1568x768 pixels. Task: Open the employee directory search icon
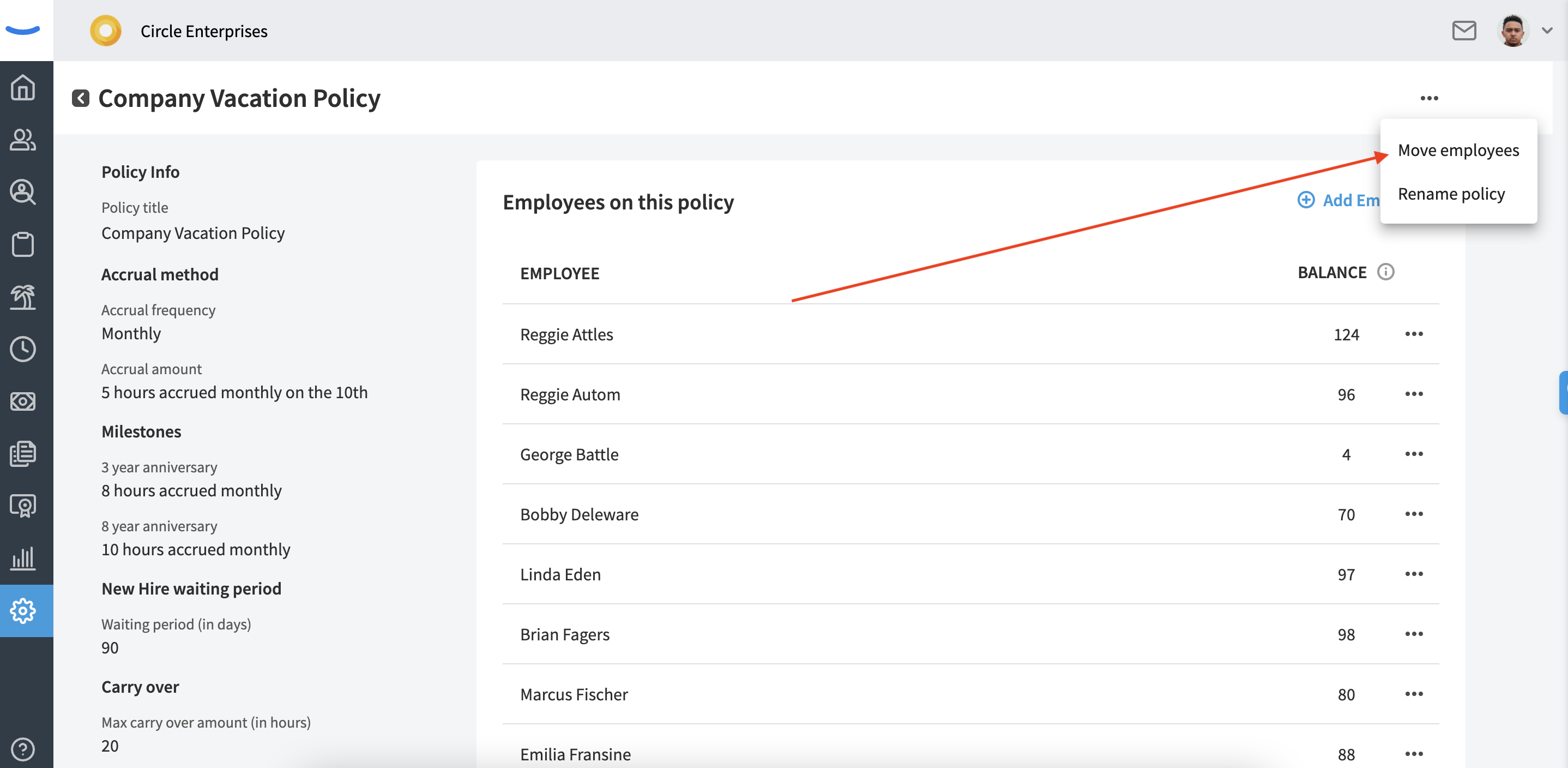[x=23, y=193]
